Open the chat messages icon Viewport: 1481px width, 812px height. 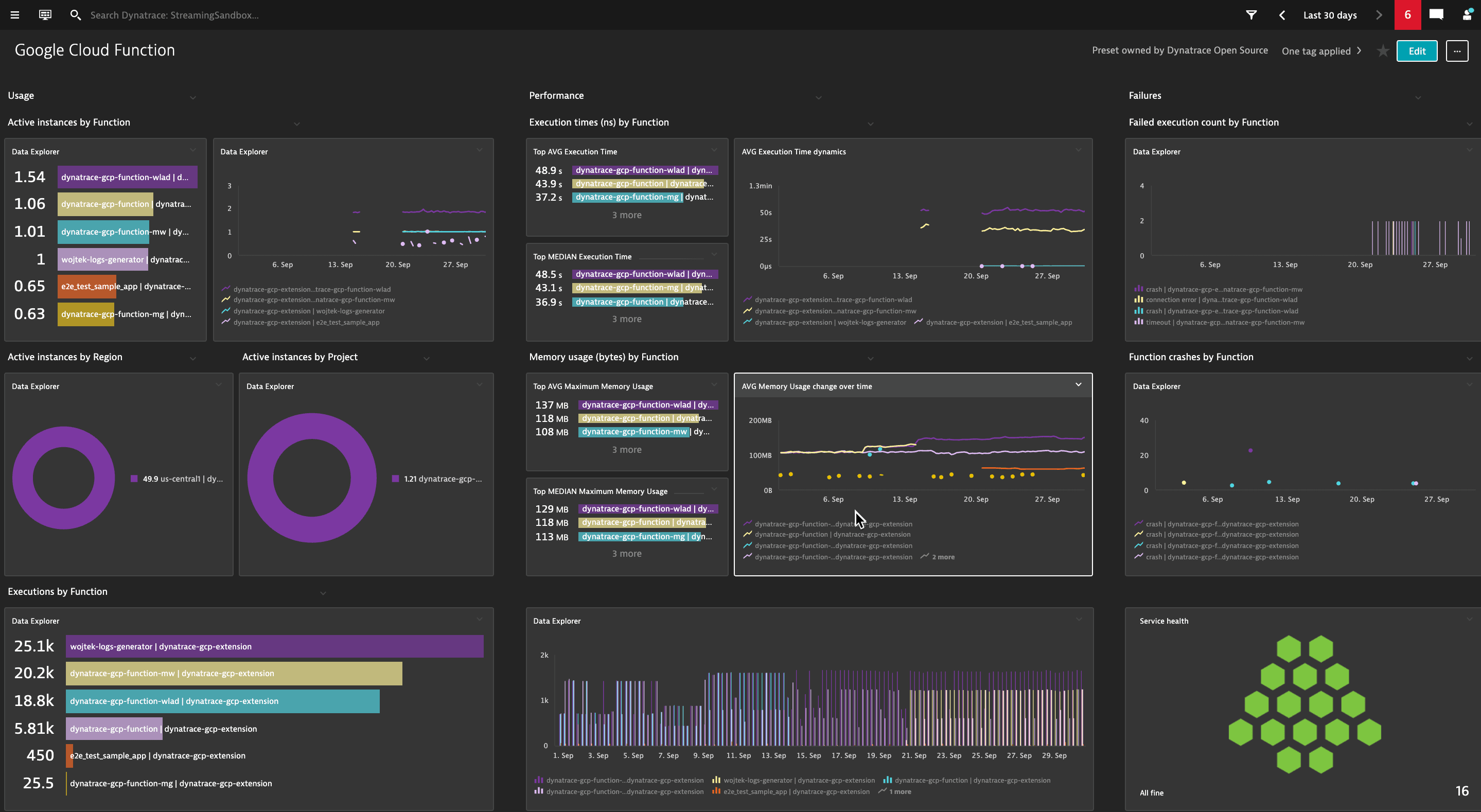pyautogui.click(x=1436, y=15)
